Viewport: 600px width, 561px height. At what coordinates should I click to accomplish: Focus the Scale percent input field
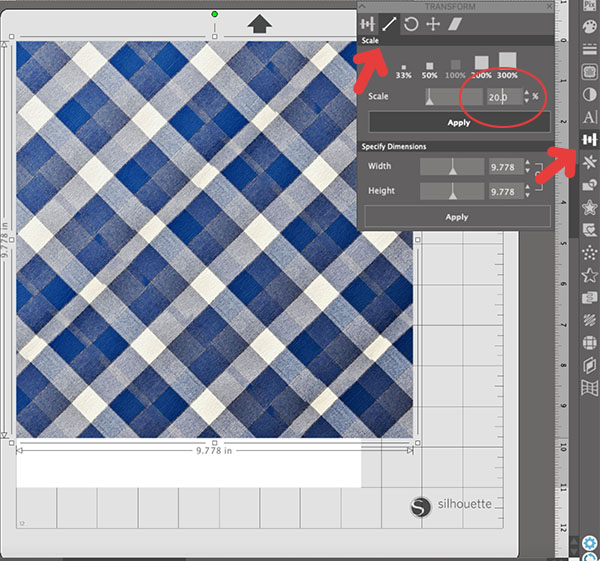tap(504, 97)
